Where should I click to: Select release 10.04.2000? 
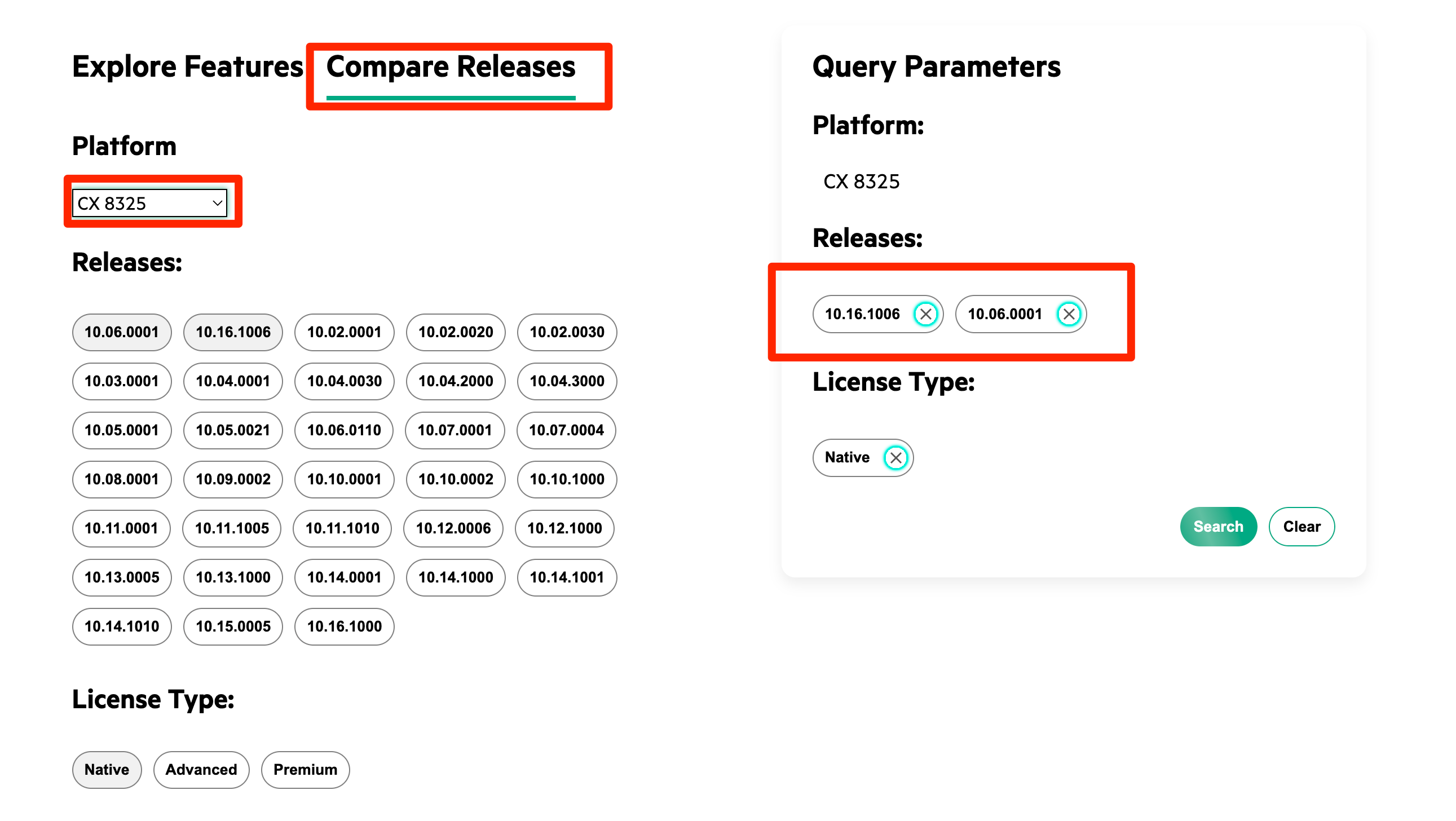point(456,381)
